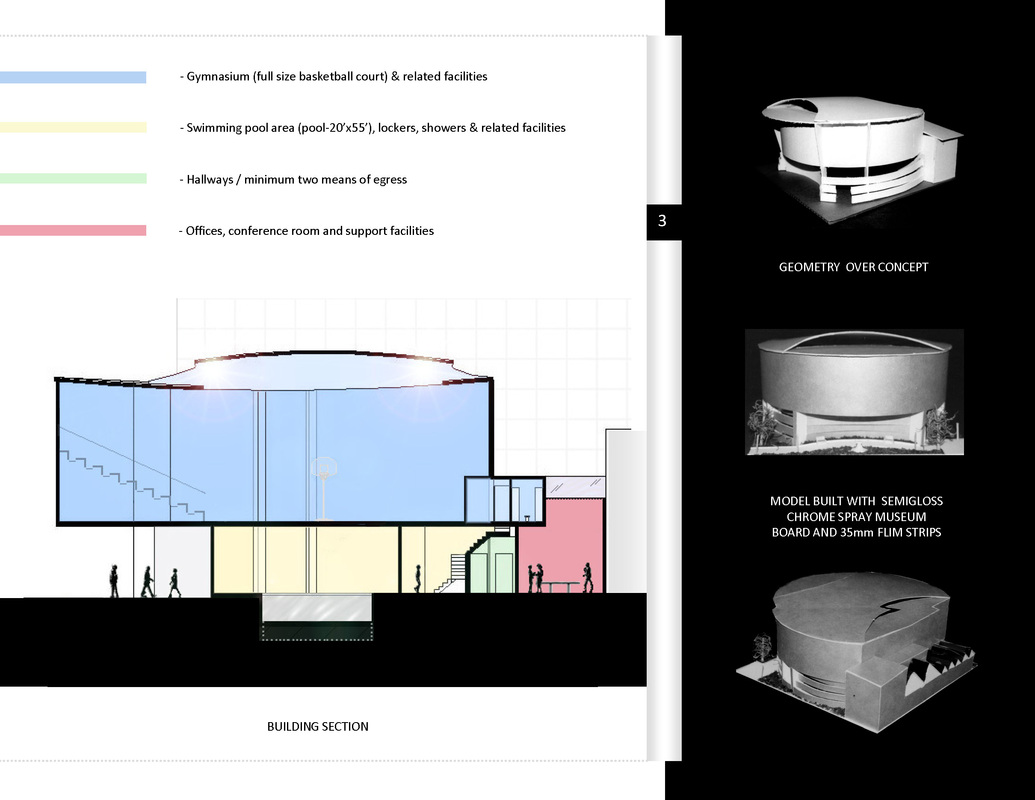
Task: Click the two people talking in pink office
Action: pos(535,578)
